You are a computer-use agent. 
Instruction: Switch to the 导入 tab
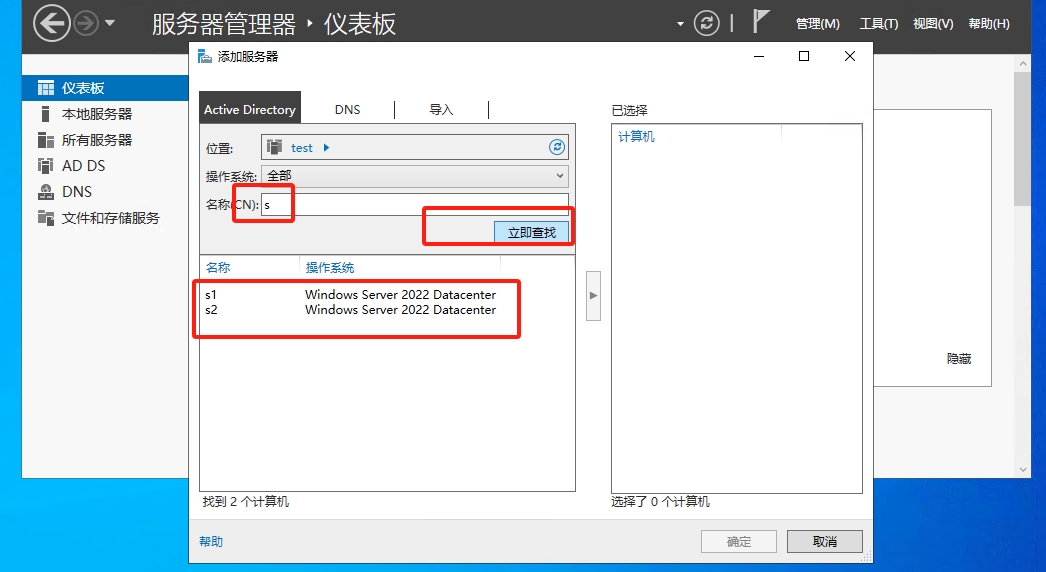(x=441, y=109)
